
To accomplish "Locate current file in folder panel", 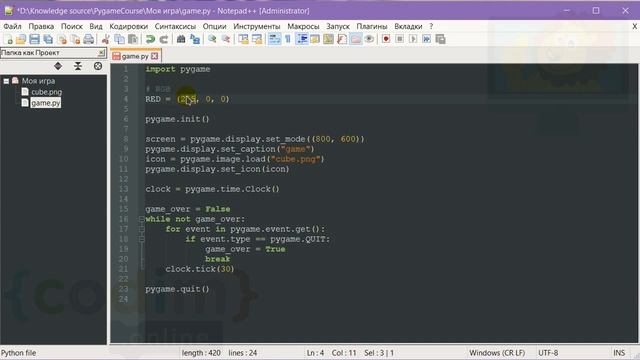I will click(x=98, y=66).
